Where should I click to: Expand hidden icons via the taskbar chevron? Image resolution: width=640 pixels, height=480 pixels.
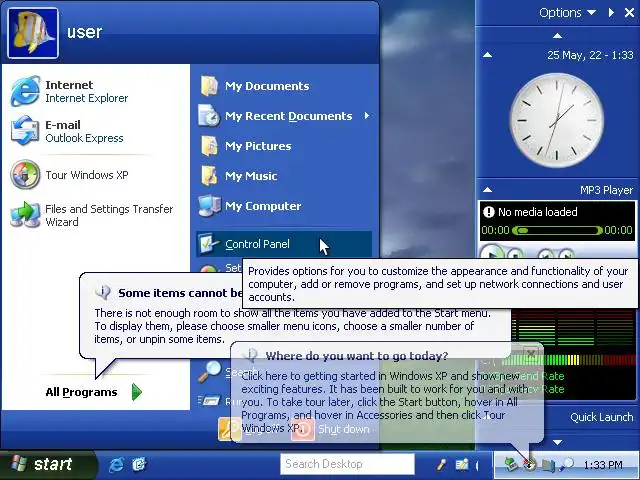(x=477, y=465)
